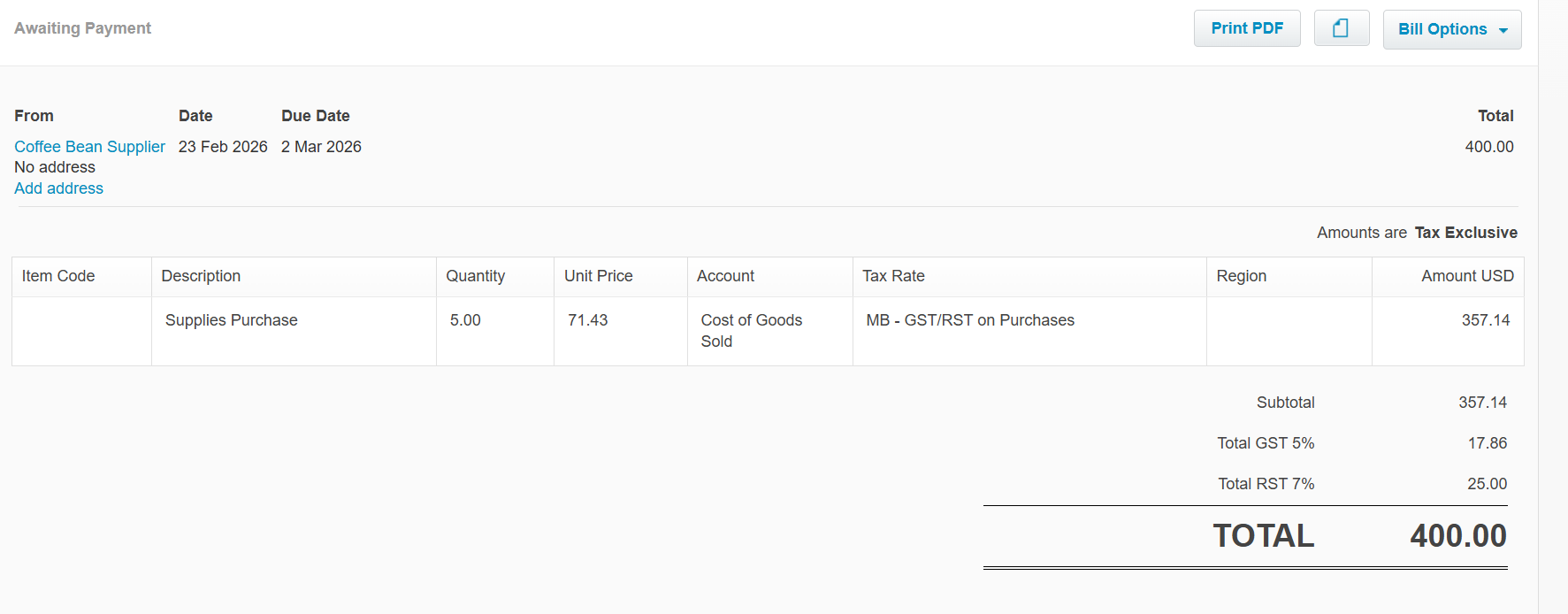
Task: Click the quantity value 5.00
Action: (x=465, y=320)
